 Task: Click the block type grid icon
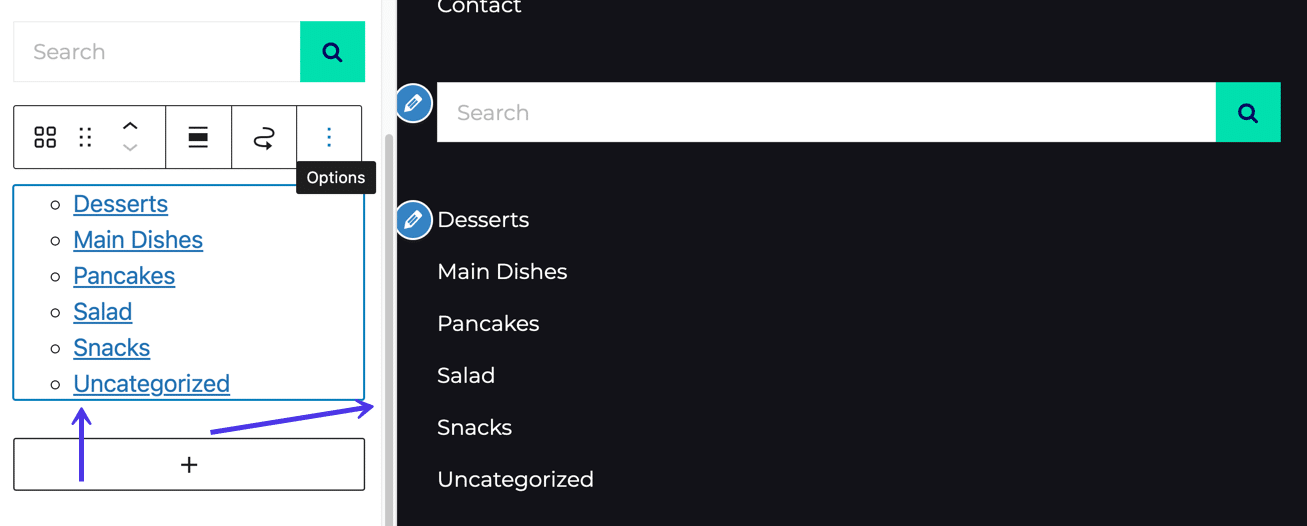[45, 138]
